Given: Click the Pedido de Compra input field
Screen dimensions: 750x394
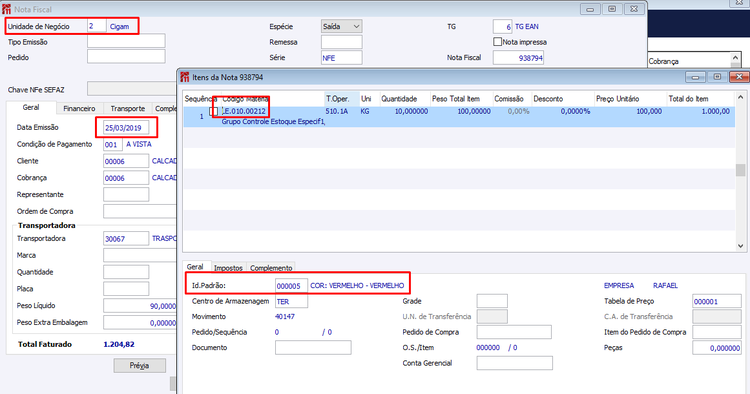Looking at the screenshot, I should click(x=514, y=332).
